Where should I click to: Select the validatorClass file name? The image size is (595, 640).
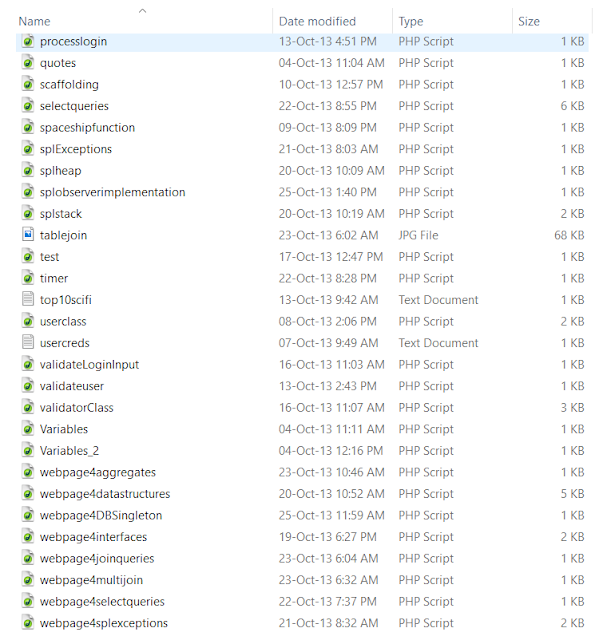pos(76,408)
